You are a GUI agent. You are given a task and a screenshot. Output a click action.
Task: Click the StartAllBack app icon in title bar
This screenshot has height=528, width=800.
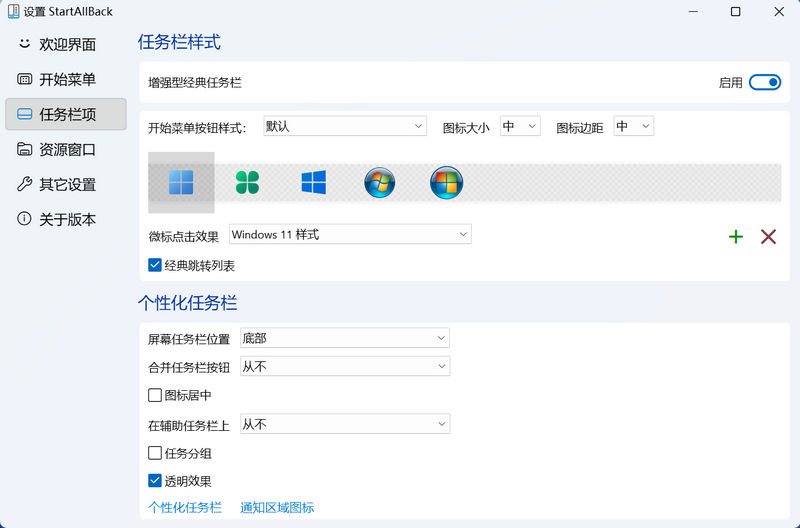point(14,12)
